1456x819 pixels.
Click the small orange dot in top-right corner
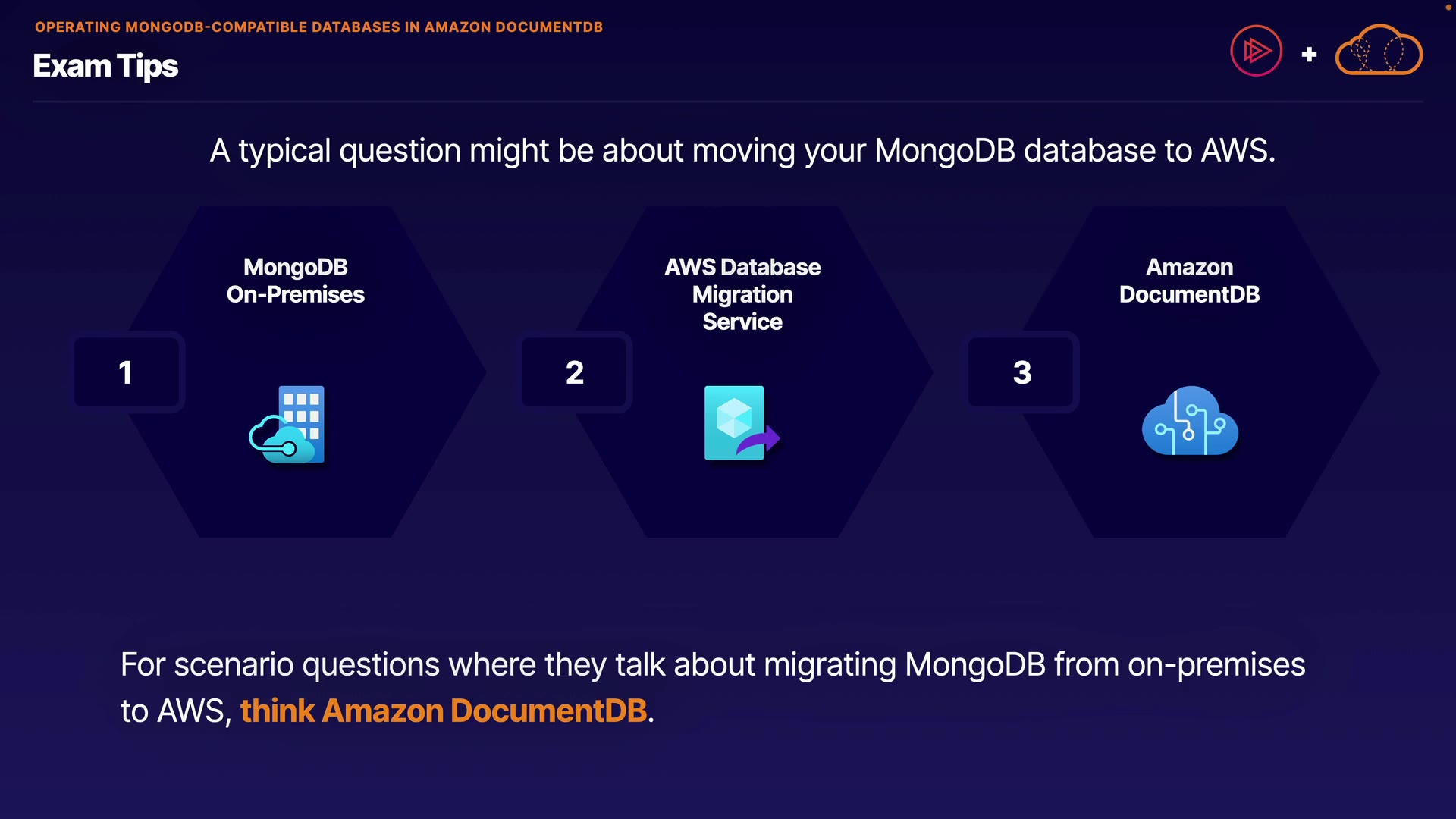point(1448,7)
